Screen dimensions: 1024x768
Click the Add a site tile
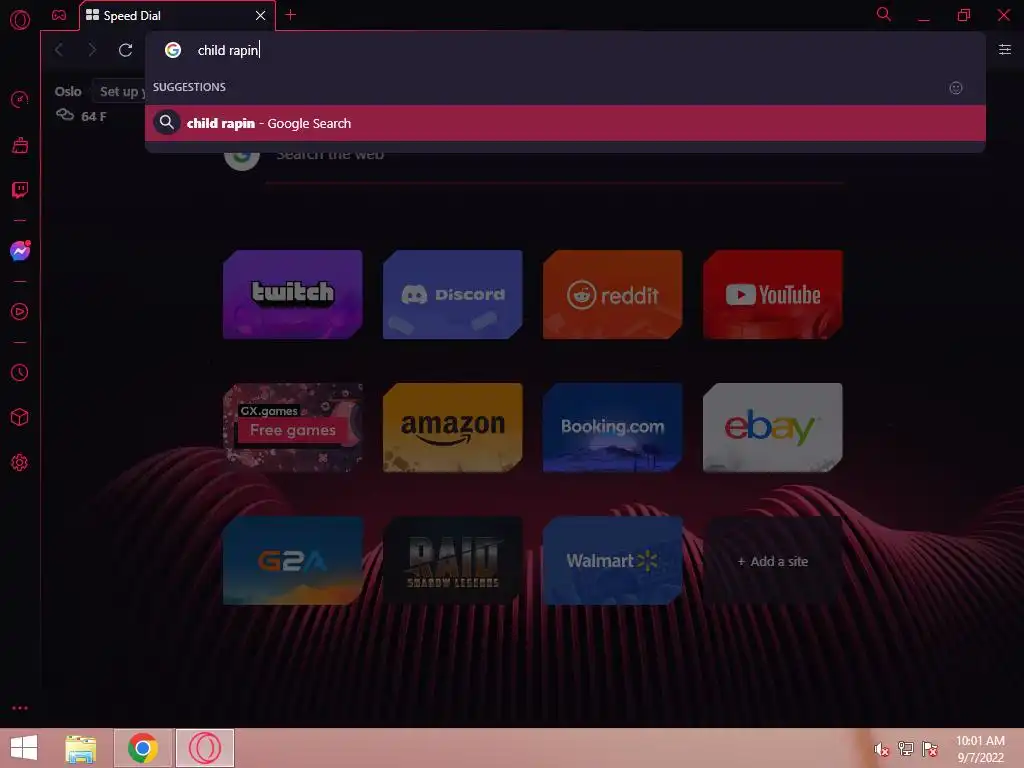pyautogui.click(x=773, y=560)
